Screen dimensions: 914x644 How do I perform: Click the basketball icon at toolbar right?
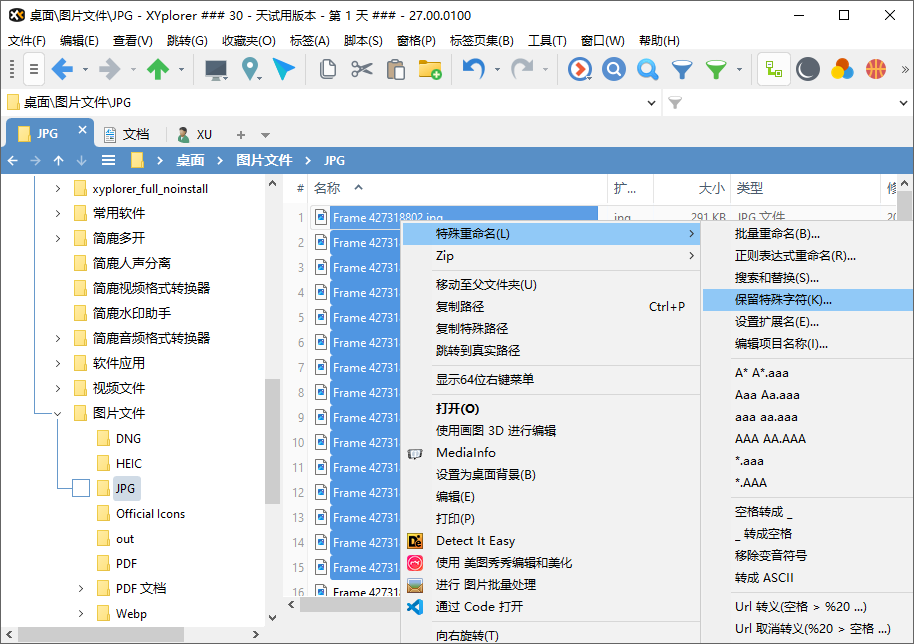pos(878,70)
